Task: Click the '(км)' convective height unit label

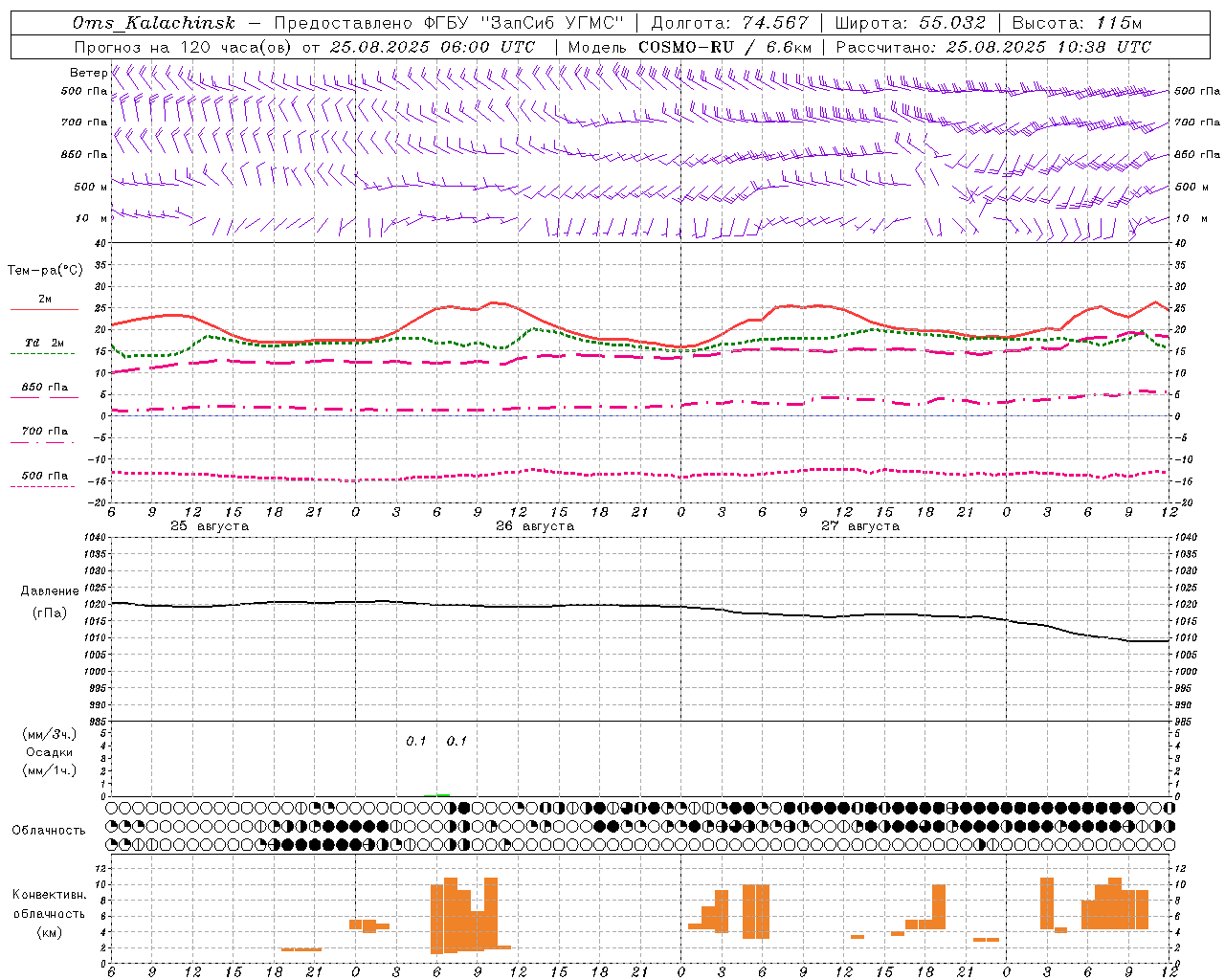Action: 50,932
